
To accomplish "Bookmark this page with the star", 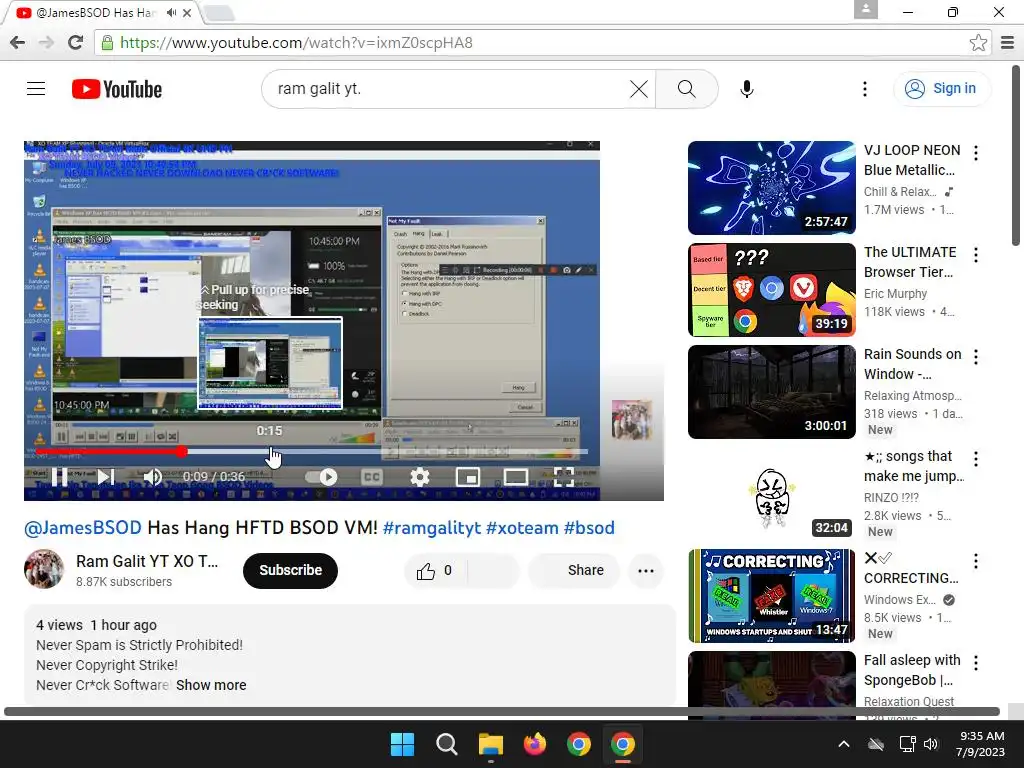I will 978,43.
